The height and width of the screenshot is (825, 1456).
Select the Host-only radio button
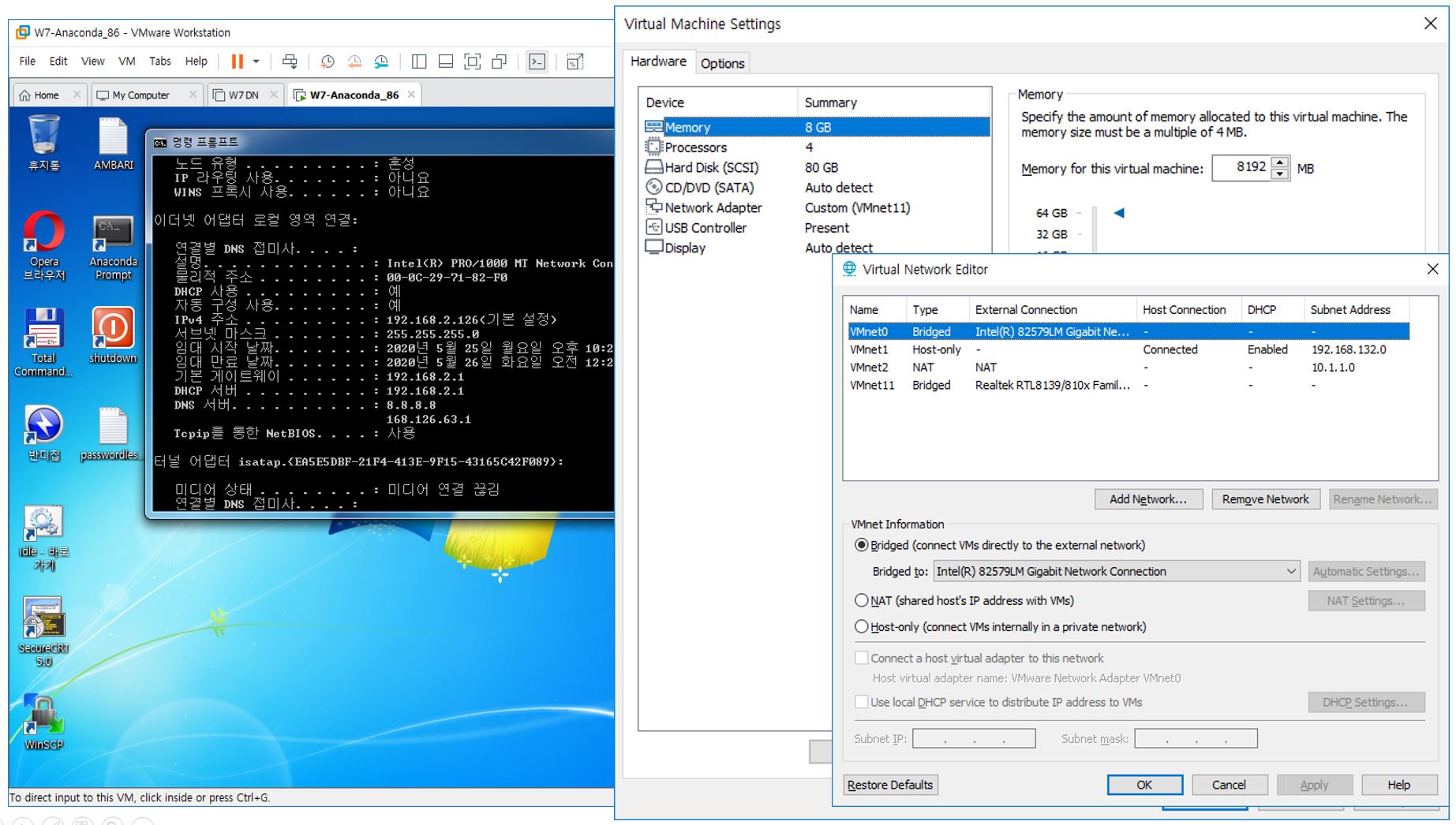coord(862,627)
